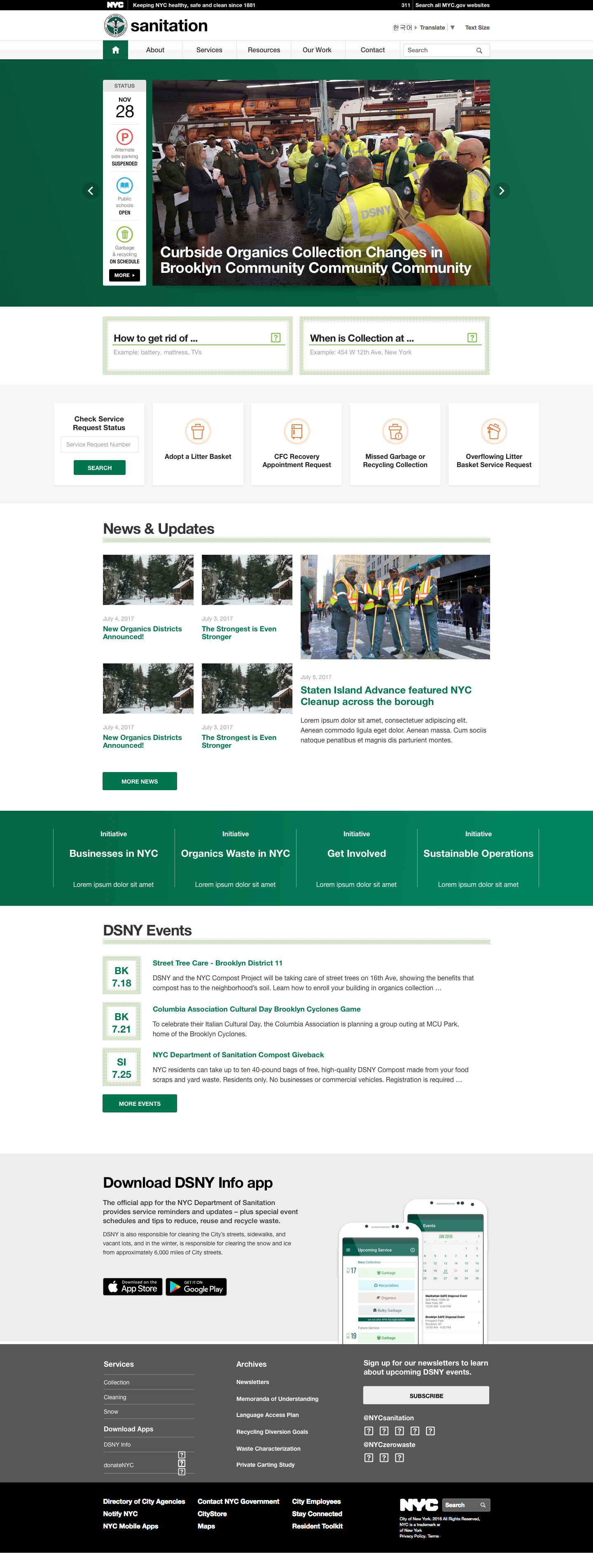Click Service Request Number input field
Screen dimensions: 593x1568
(x=99, y=444)
